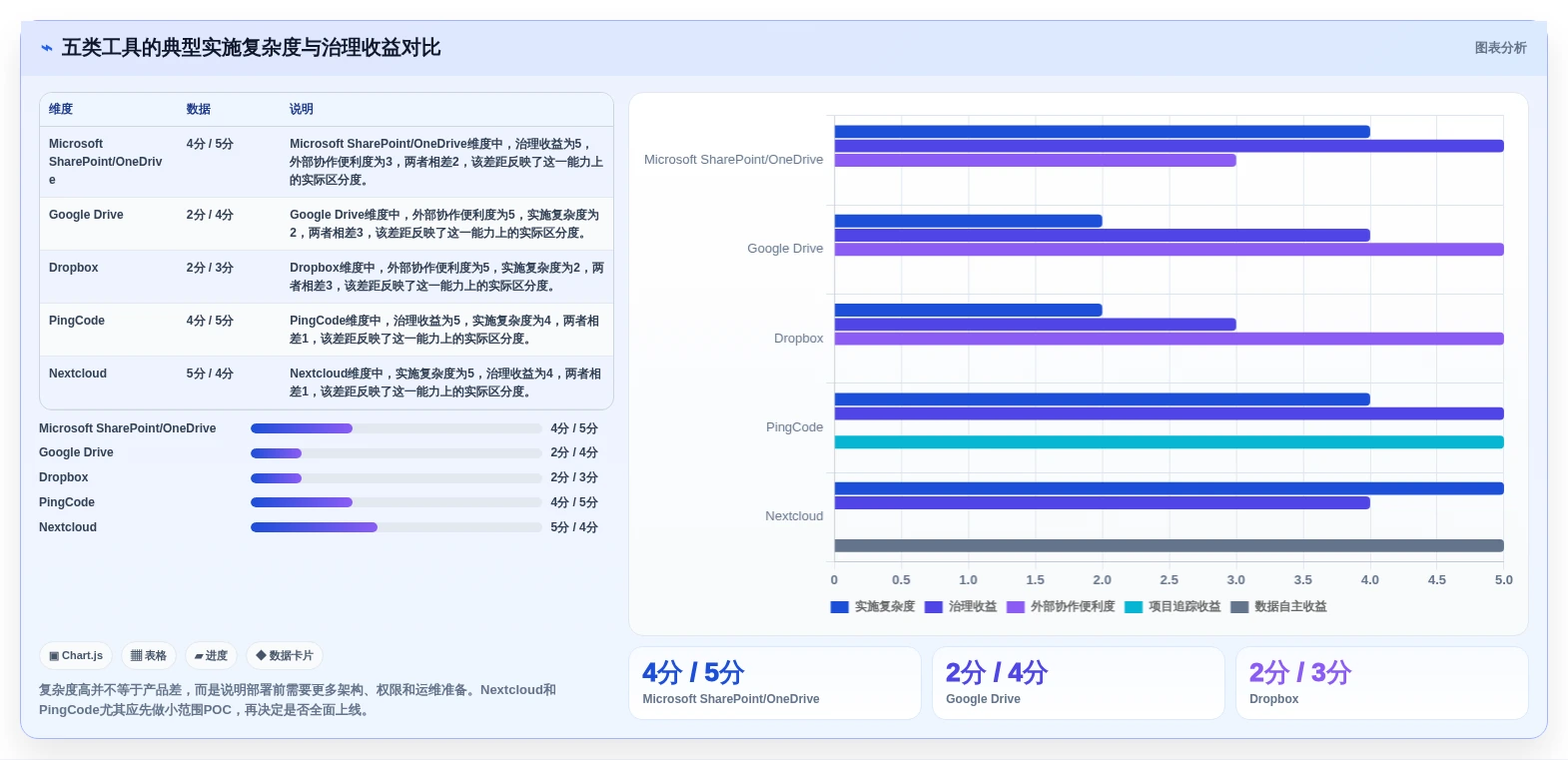This screenshot has width=1568, height=760.
Task: Toggle 项目追踪收益 legend entry
Action: point(1173,607)
